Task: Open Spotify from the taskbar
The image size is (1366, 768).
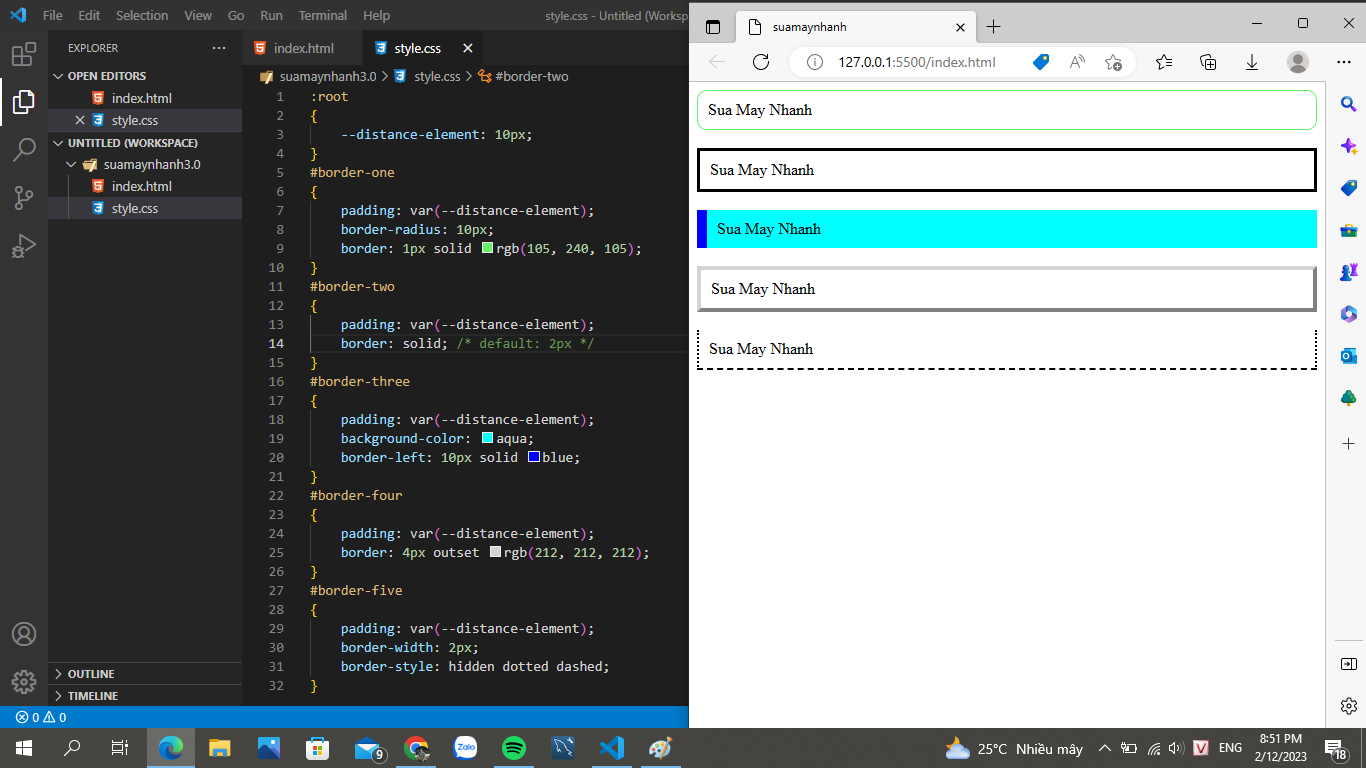Action: click(x=514, y=748)
